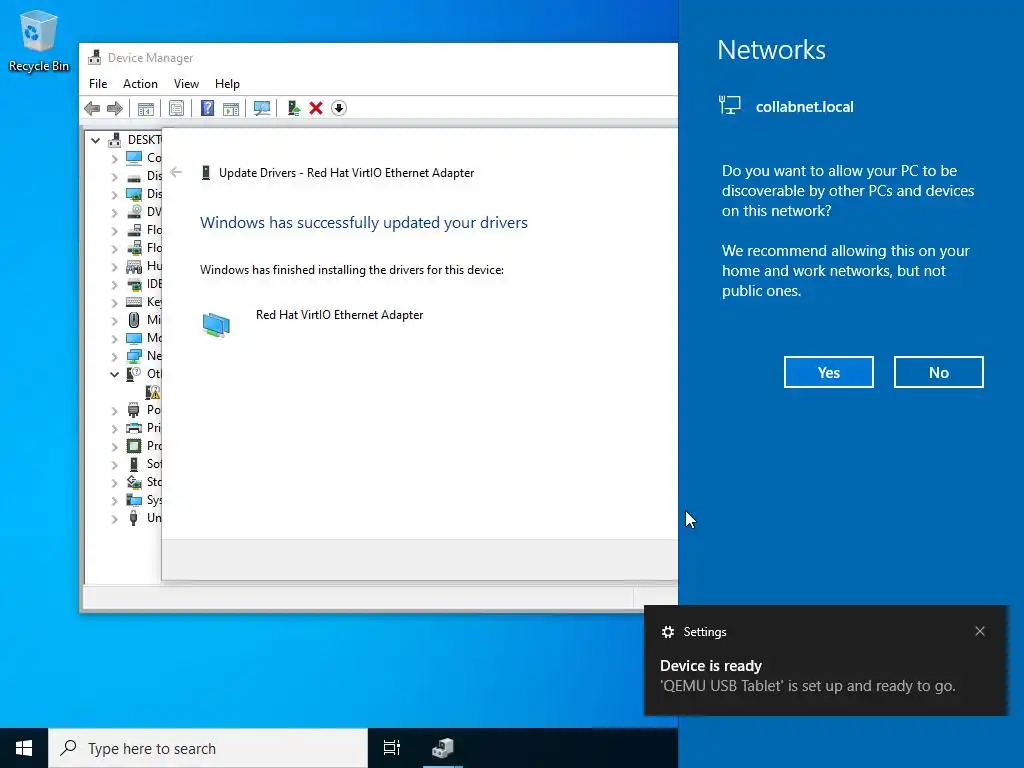Image resolution: width=1024 pixels, height=768 pixels.
Task: Select the 'DESKT' root tree item label
Action: [x=144, y=140]
